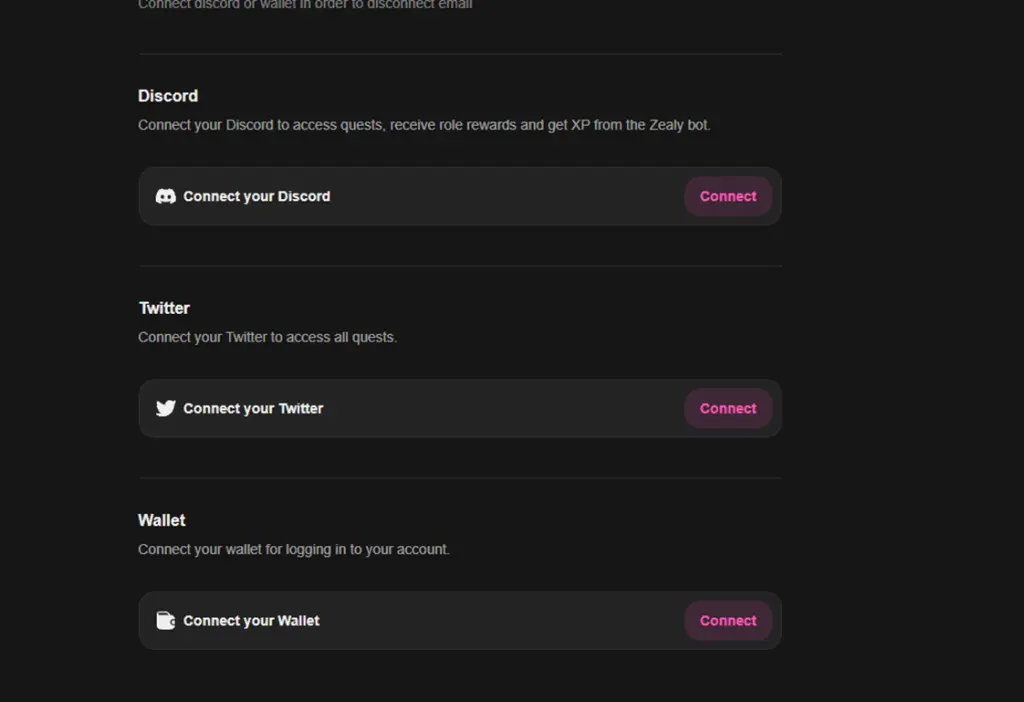Click the divider line above Discord heading
Screen dimensions: 1024x702
(x=460, y=54)
